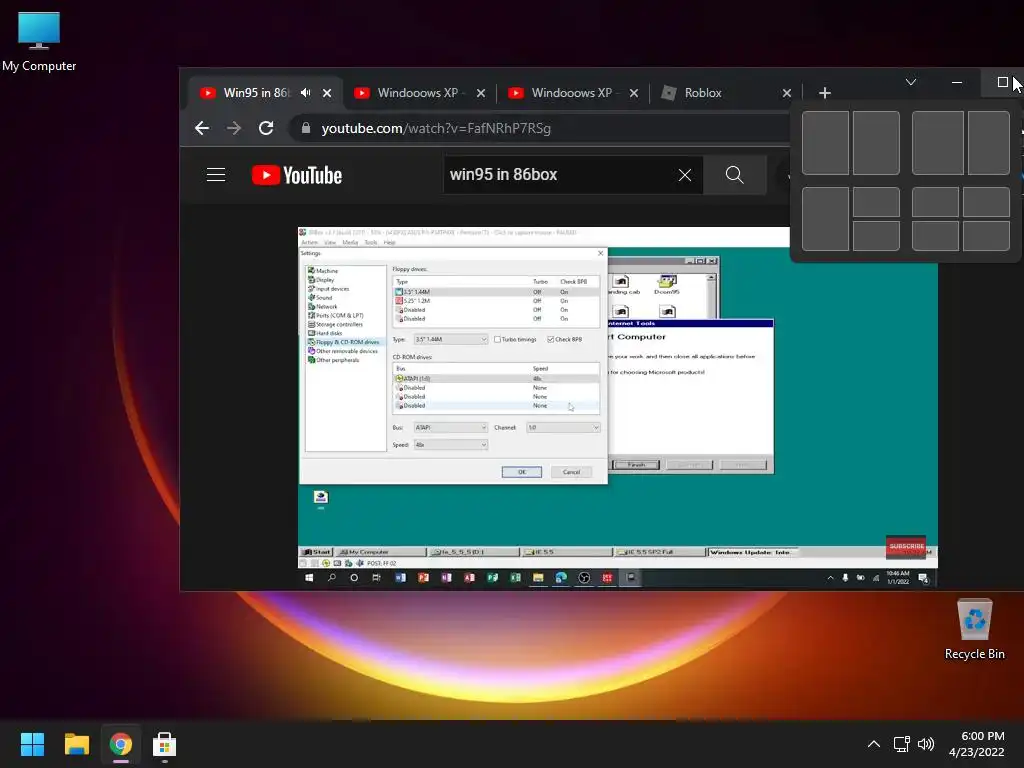Snap window to left half of the equal two-column layout

825,143
